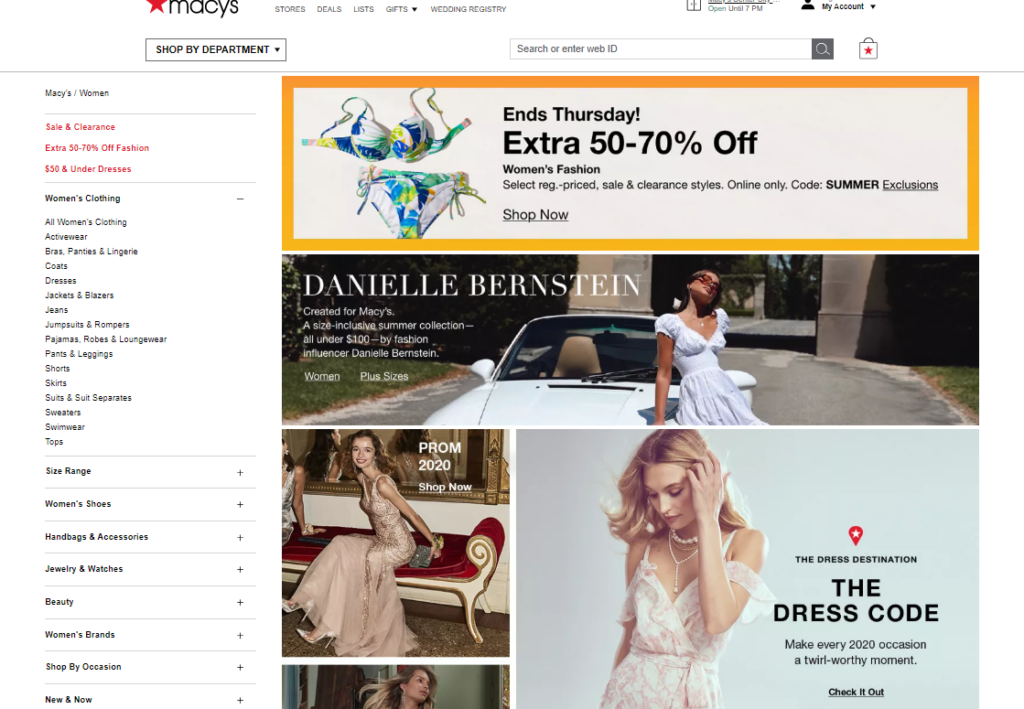This screenshot has height=709, width=1024.
Task: Open the Deals menu item
Action: click(x=329, y=9)
